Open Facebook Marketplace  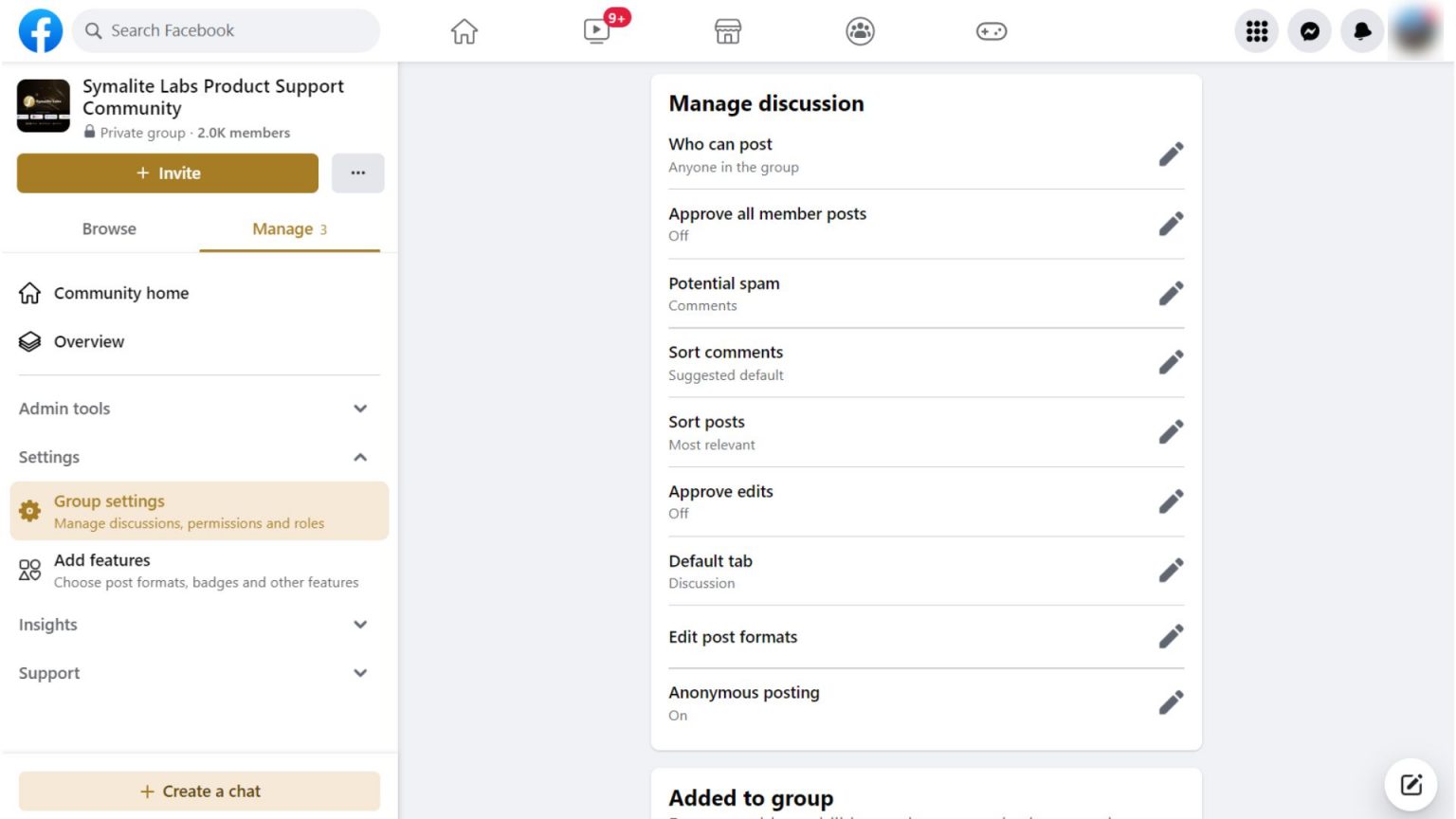(726, 30)
